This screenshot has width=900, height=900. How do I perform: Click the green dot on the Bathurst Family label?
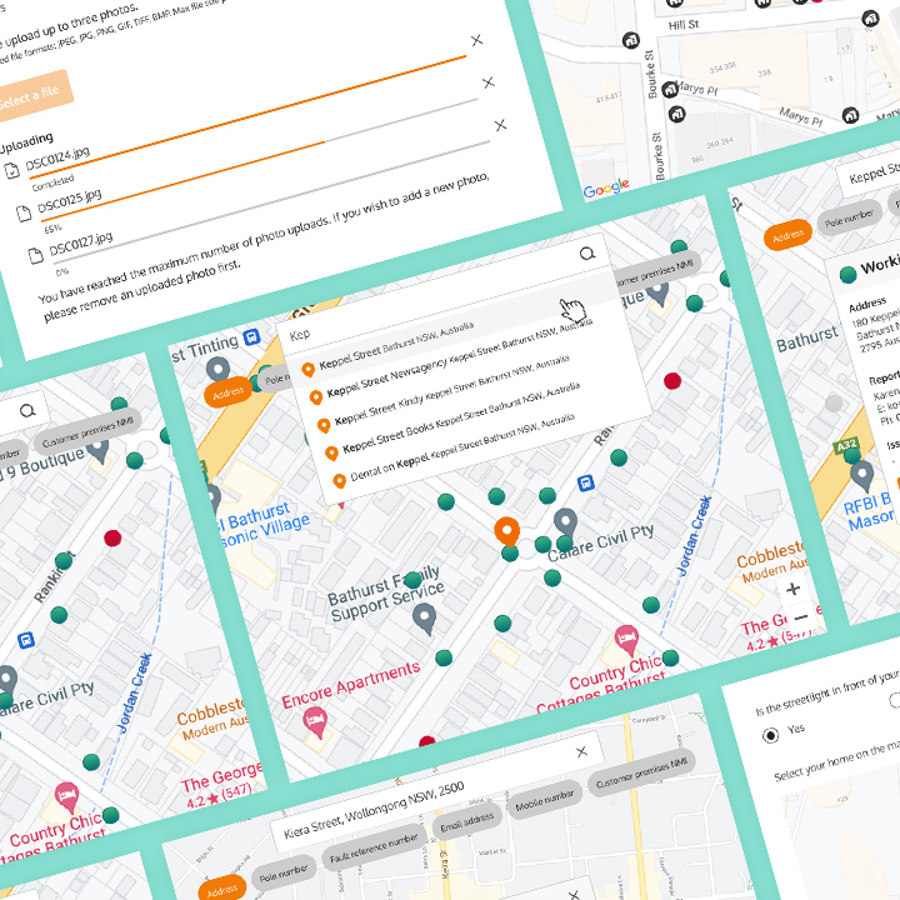[x=413, y=580]
